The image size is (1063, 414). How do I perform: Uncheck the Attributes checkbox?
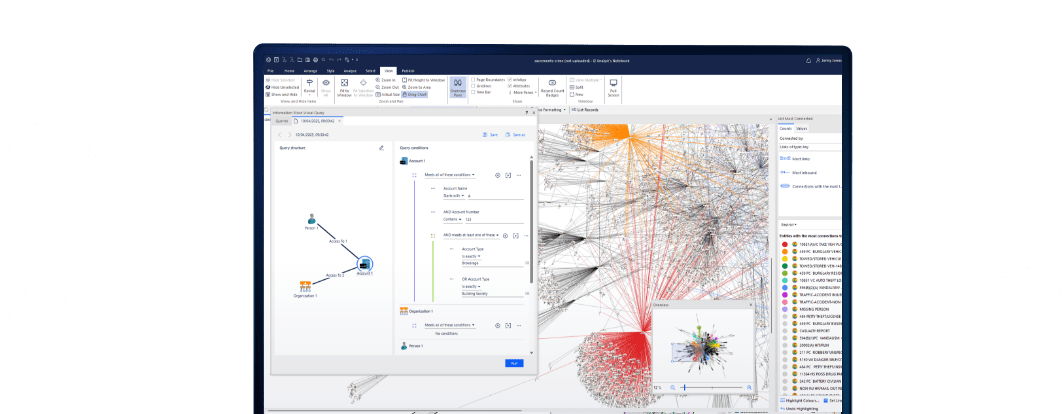[510, 86]
